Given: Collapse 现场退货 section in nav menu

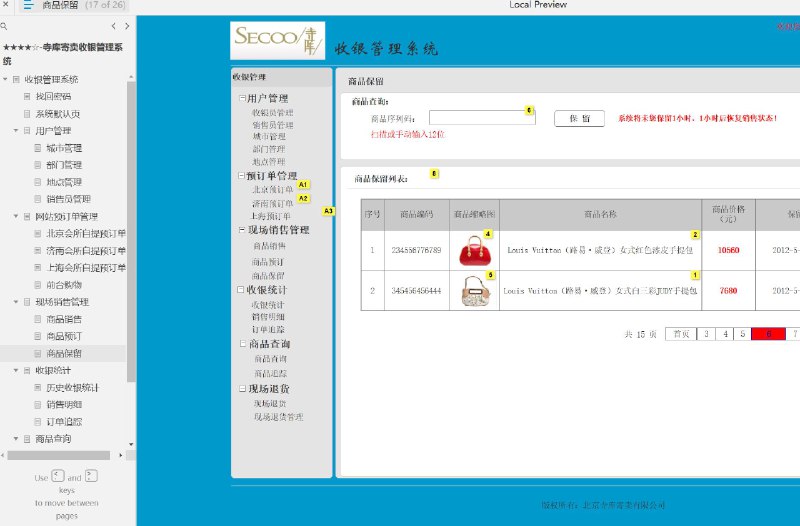Looking at the screenshot, I should tap(243, 389).
